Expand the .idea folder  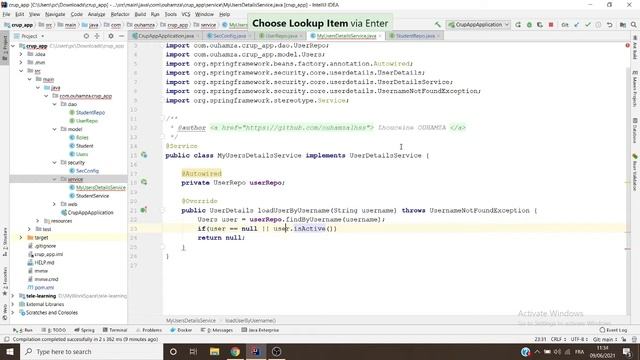point(21,54)
